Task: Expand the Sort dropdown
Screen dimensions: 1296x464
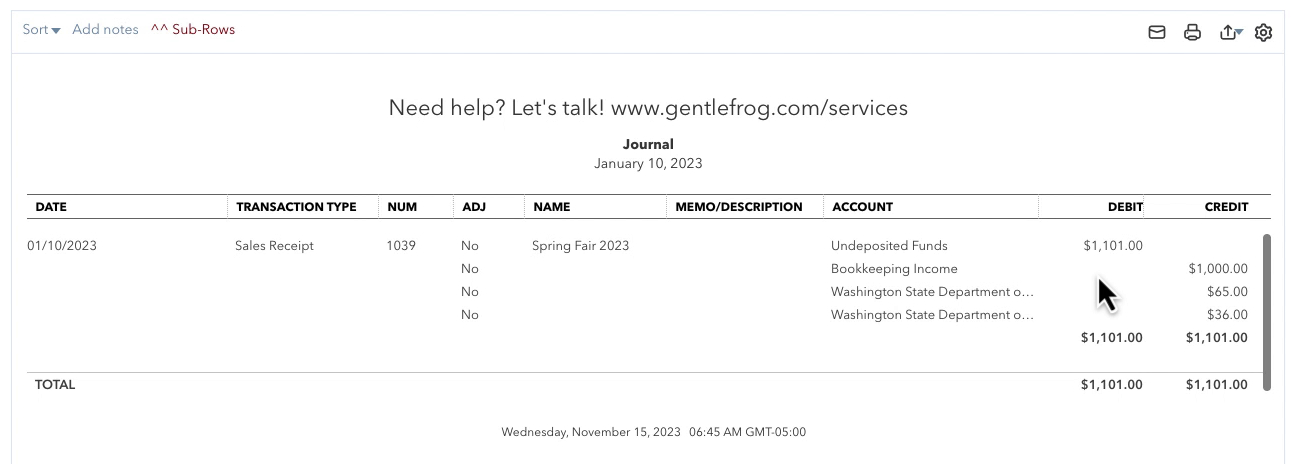Action: coord(42,30)
